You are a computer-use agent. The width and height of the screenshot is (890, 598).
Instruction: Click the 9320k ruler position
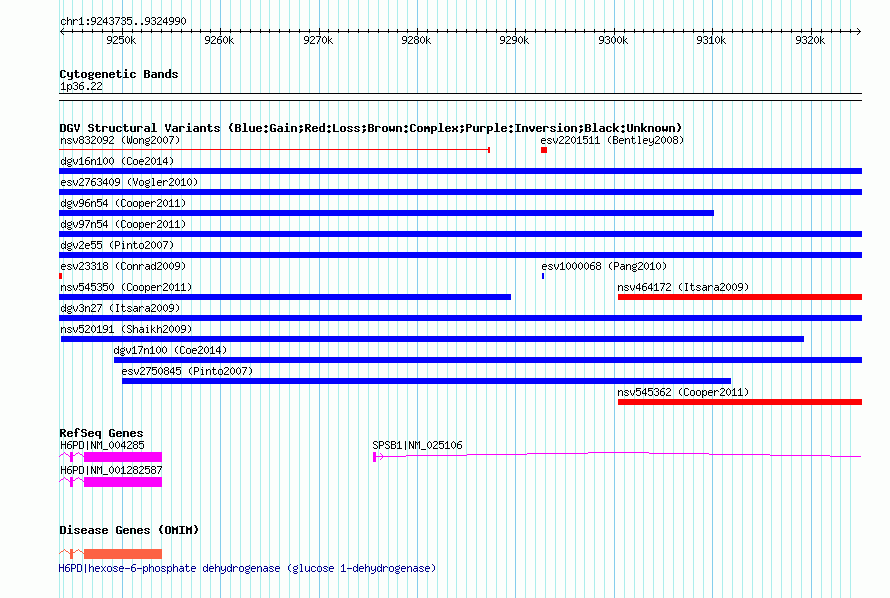coord(810,40)
